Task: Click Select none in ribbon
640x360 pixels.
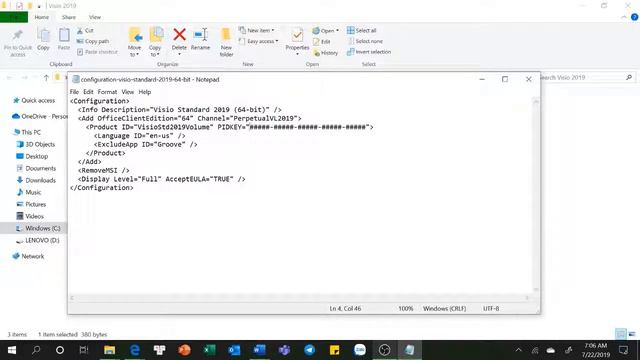Action: pyautogui.click(x=365, y=41)
